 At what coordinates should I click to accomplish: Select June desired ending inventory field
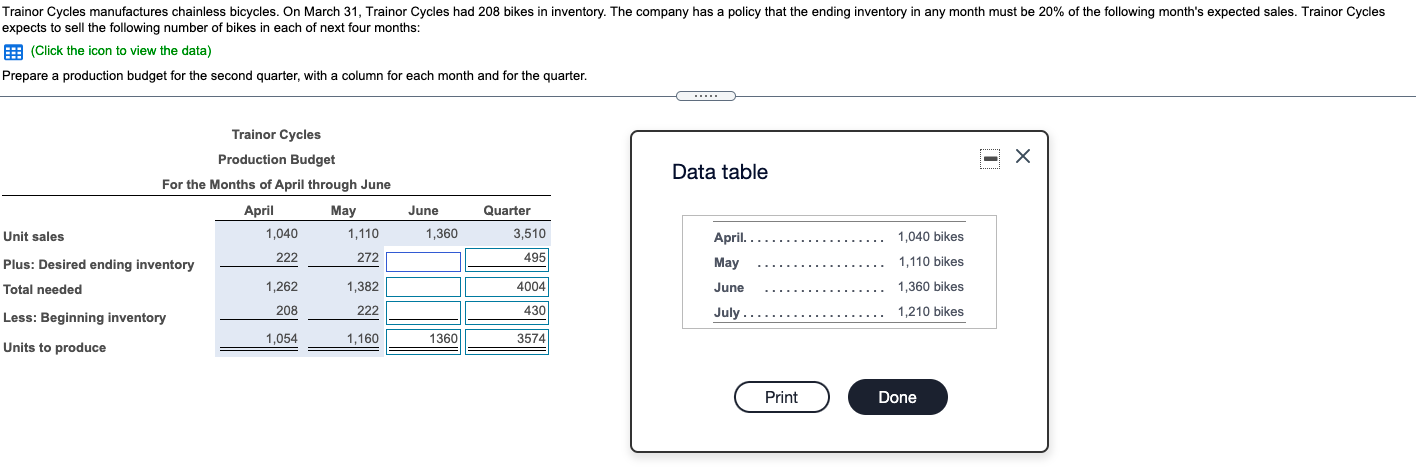click(x=423, y=262)
